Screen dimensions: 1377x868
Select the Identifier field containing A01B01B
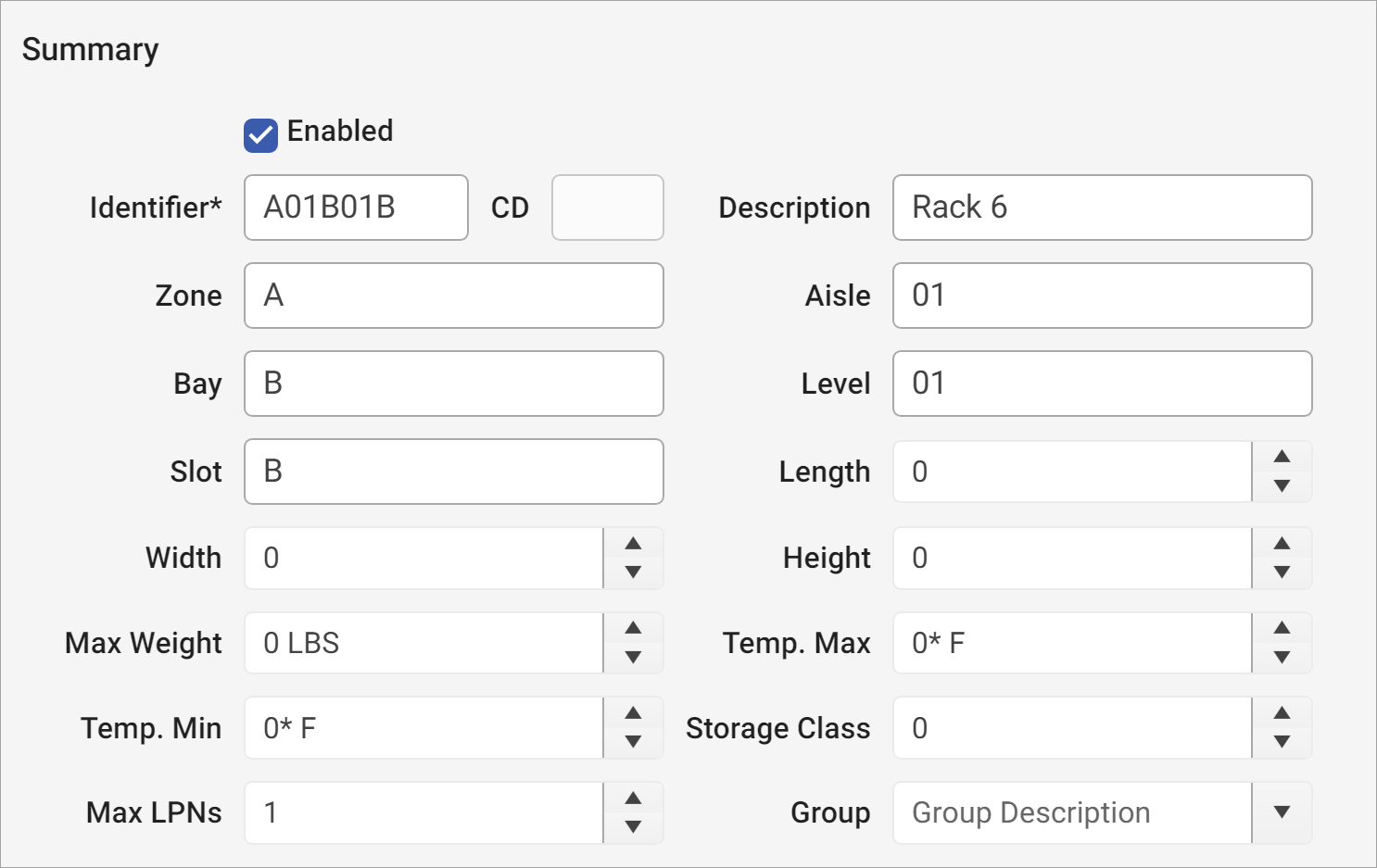[356, 208]
